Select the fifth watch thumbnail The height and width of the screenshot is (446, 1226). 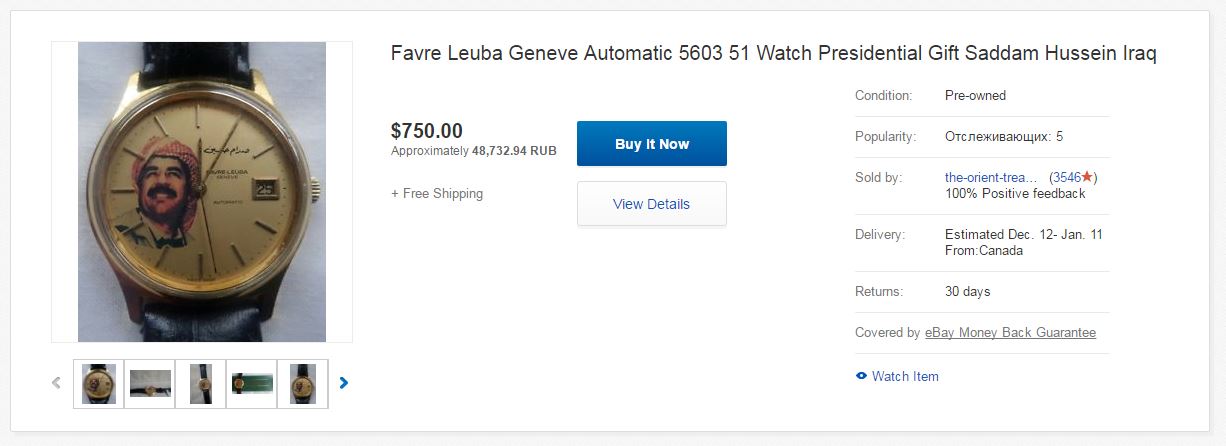[303, 384]
